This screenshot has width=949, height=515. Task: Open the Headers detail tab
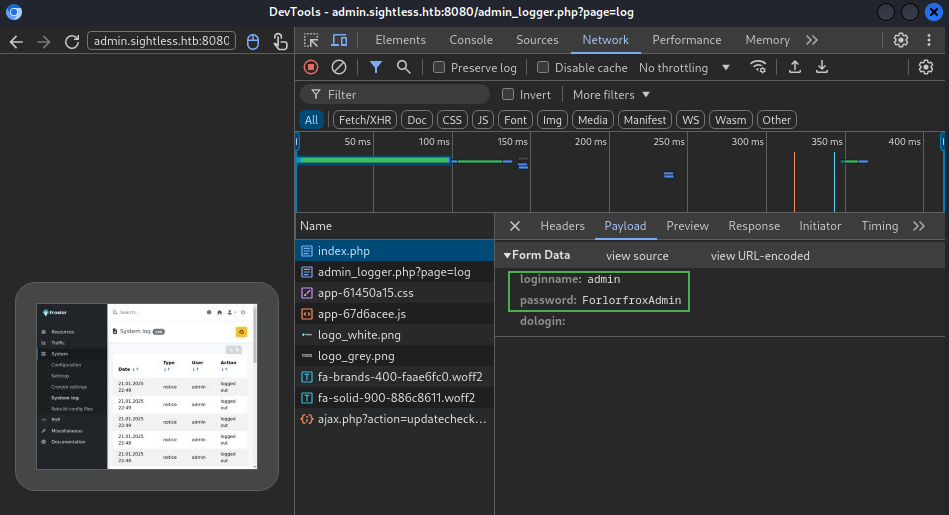[x=562, y=226]
